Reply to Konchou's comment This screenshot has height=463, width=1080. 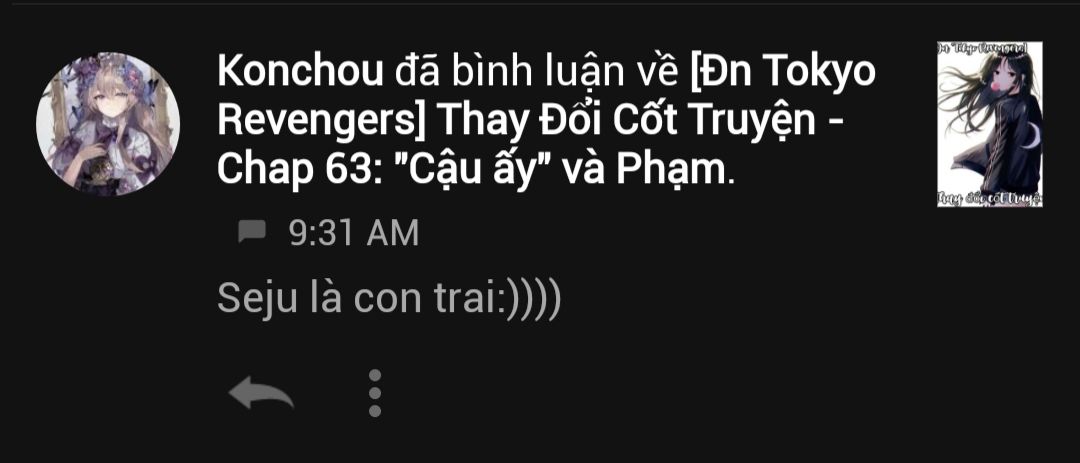[261, 393]
